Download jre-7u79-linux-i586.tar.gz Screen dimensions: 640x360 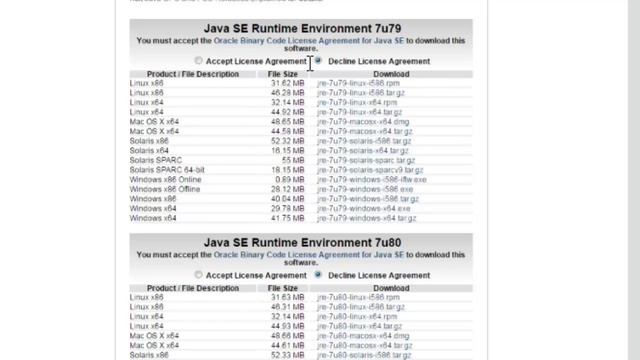tap(361, 93)
